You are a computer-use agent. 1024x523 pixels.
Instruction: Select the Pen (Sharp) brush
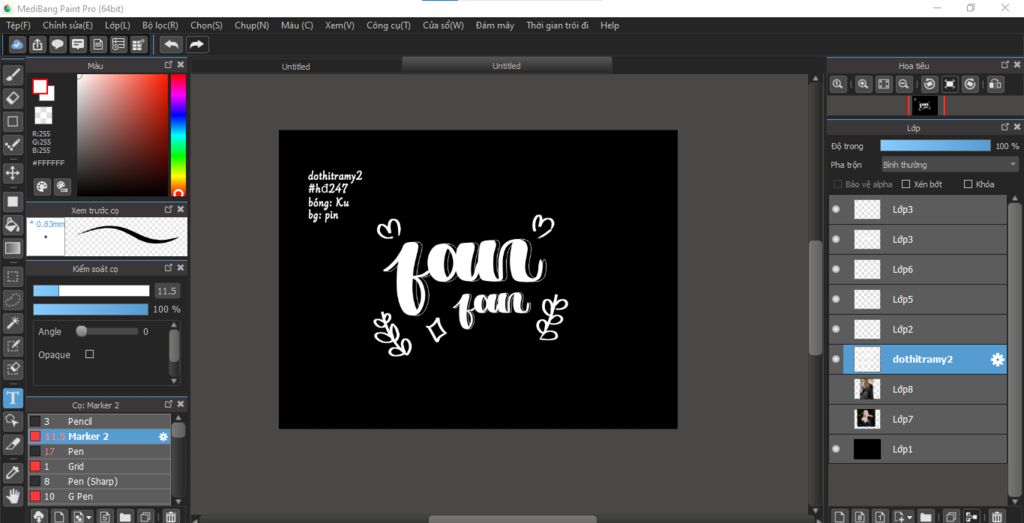point(99,482)
